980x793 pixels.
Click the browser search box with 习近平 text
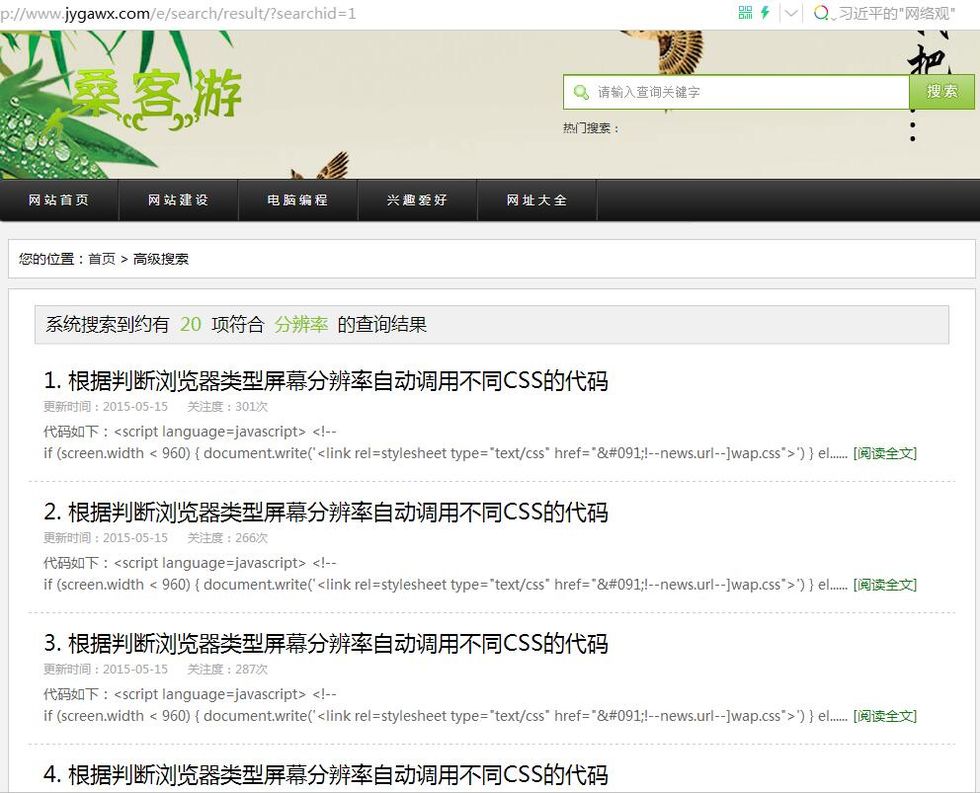pyautogui.click(x=897, y=13)
